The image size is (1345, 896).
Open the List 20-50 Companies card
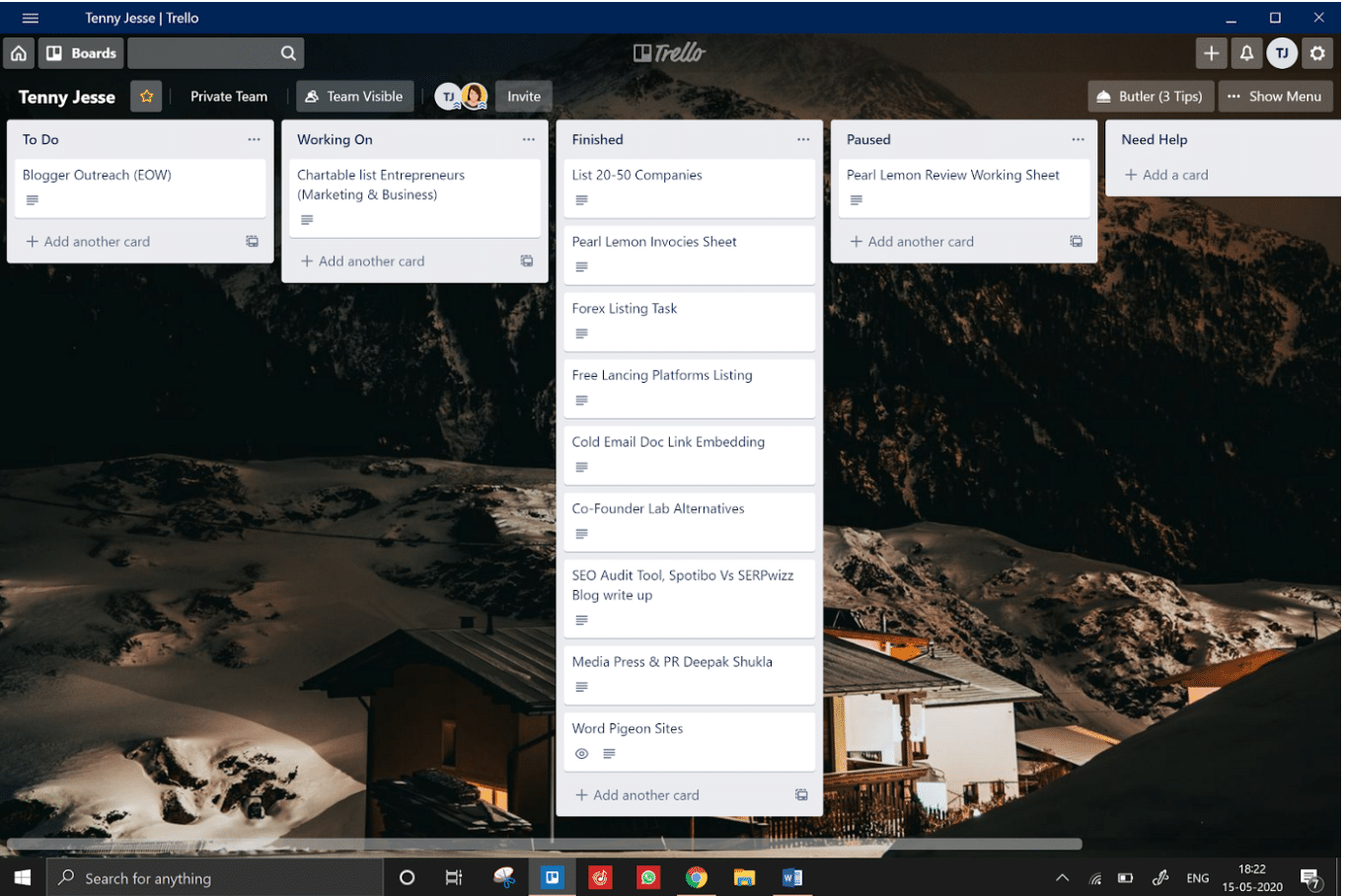690,187
